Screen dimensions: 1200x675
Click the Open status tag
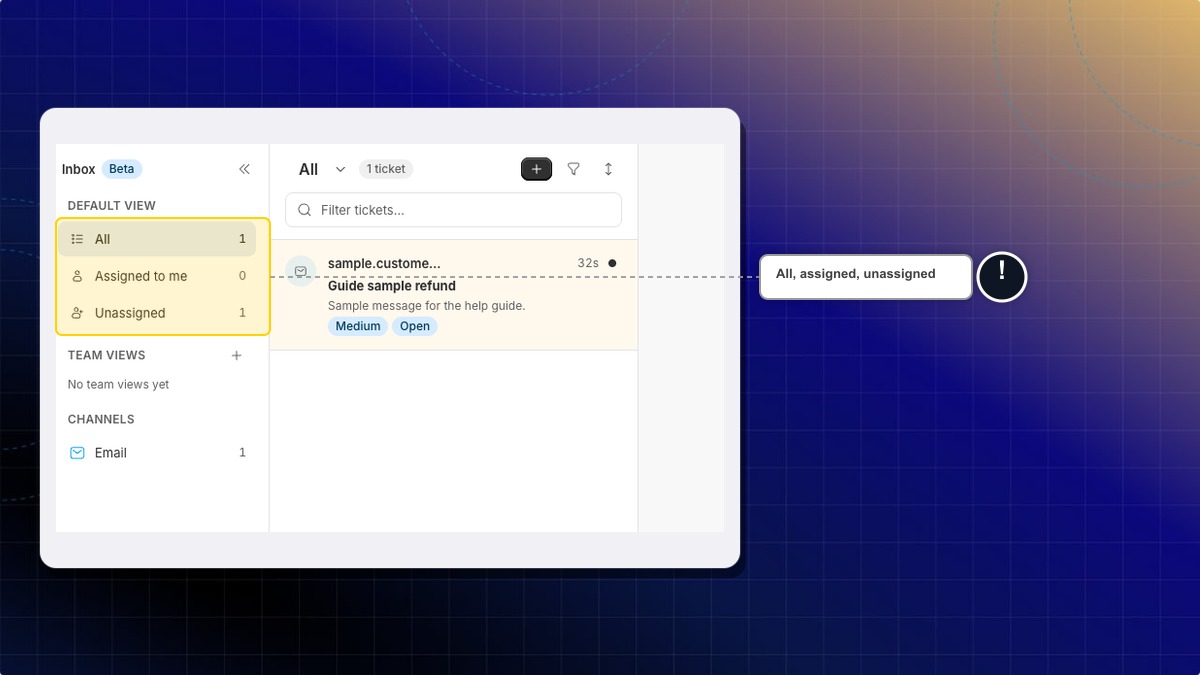click(415, 326)
